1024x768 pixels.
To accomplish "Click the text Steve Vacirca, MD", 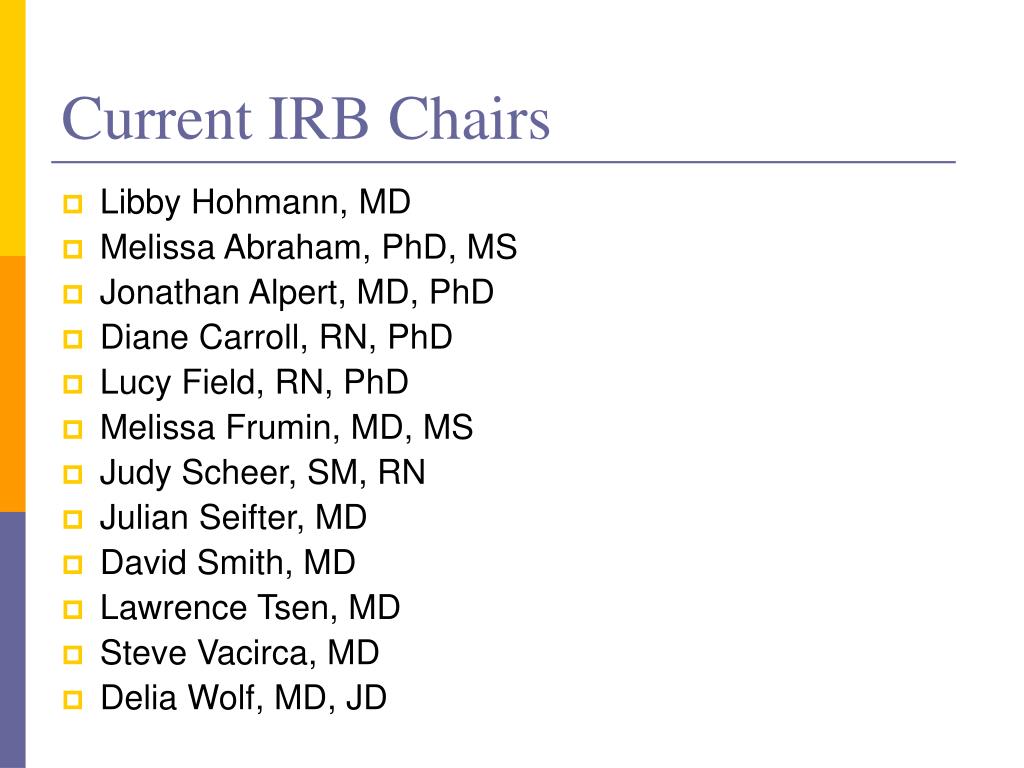I will click(x=240, y=653).
